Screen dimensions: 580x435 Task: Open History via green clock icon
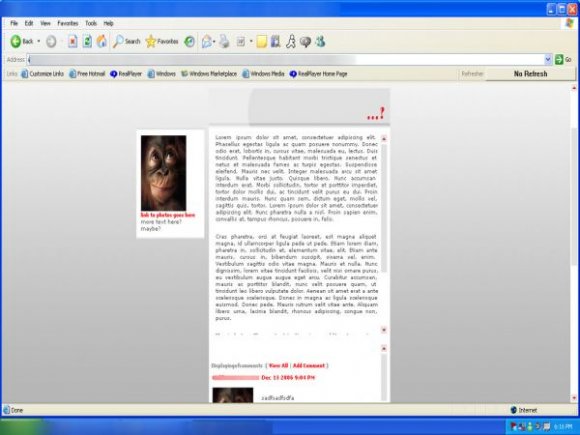[x=189, y=41]
